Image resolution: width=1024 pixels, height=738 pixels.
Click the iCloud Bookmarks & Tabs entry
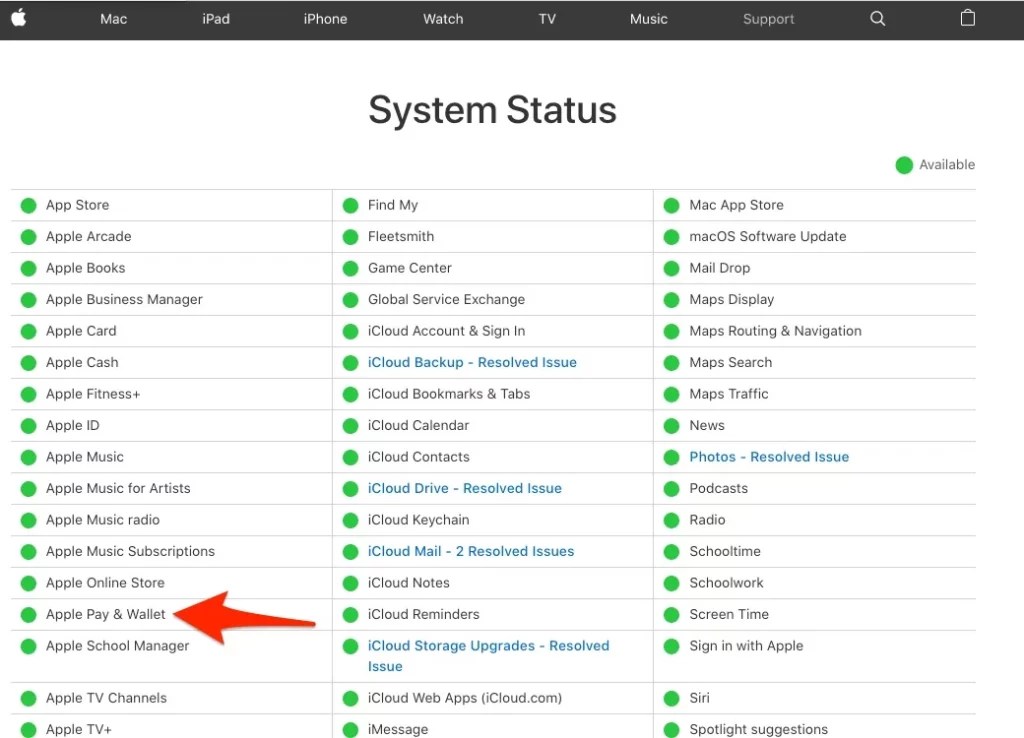tap(449, 394)
